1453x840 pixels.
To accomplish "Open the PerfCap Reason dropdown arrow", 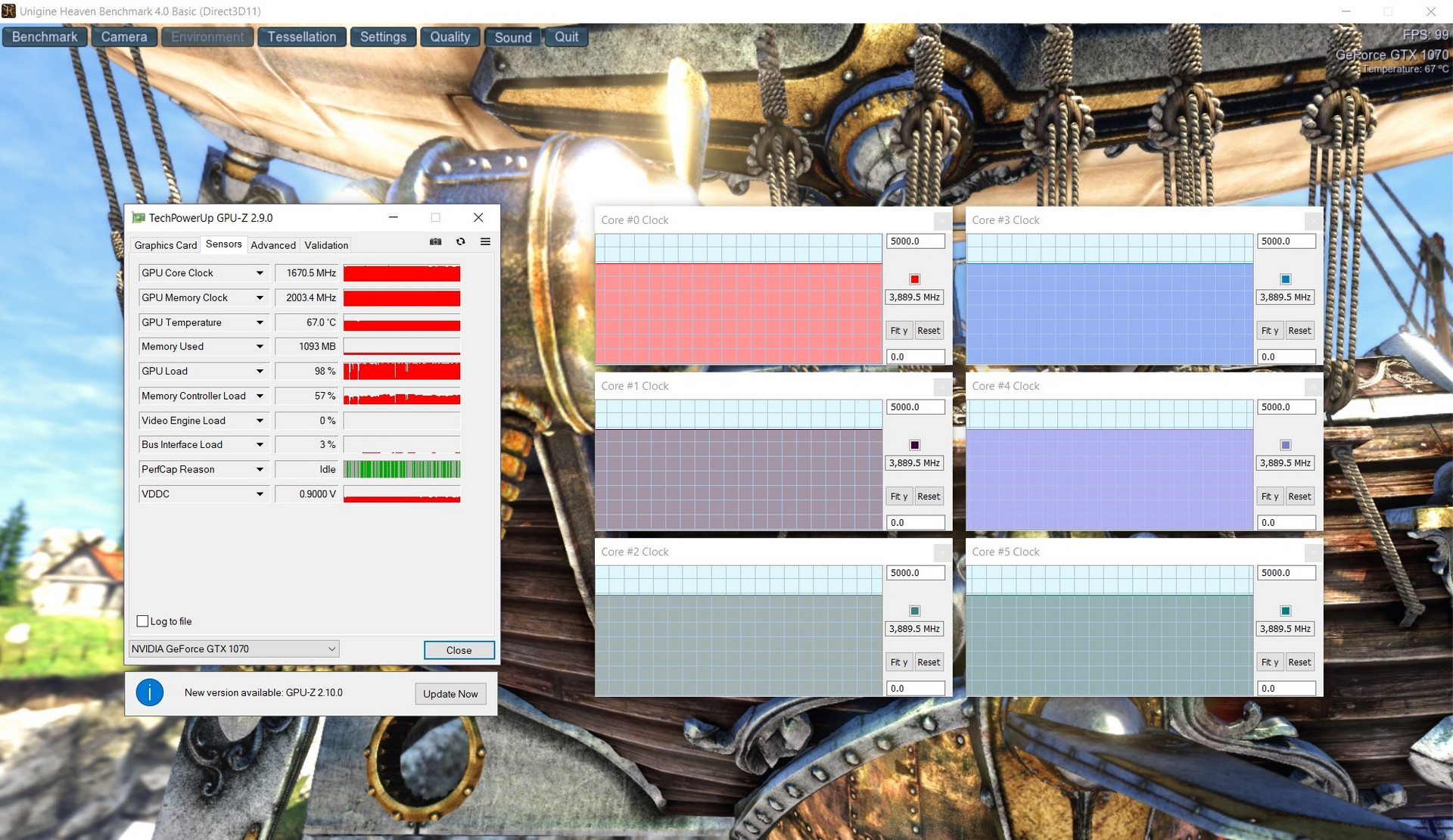I will click(260, 470).
